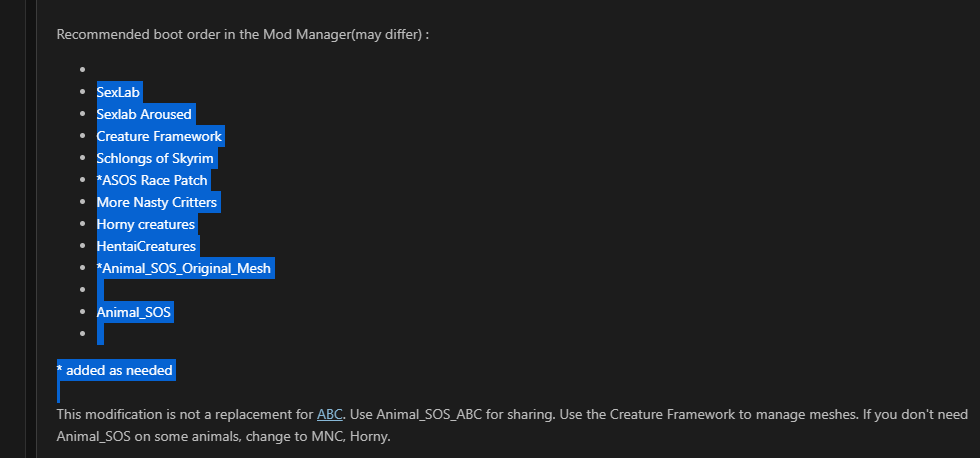Click the bullet point beside Animal_SOS

[x=82, y=312]
